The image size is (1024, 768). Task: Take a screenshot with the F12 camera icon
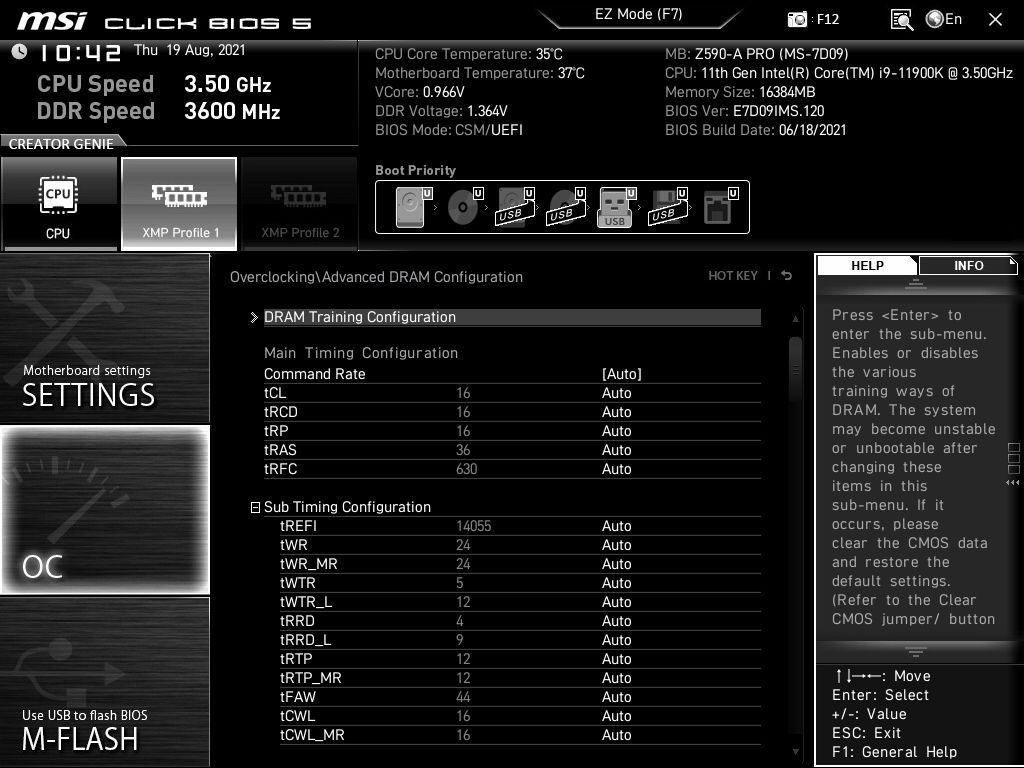coord(797,19)
